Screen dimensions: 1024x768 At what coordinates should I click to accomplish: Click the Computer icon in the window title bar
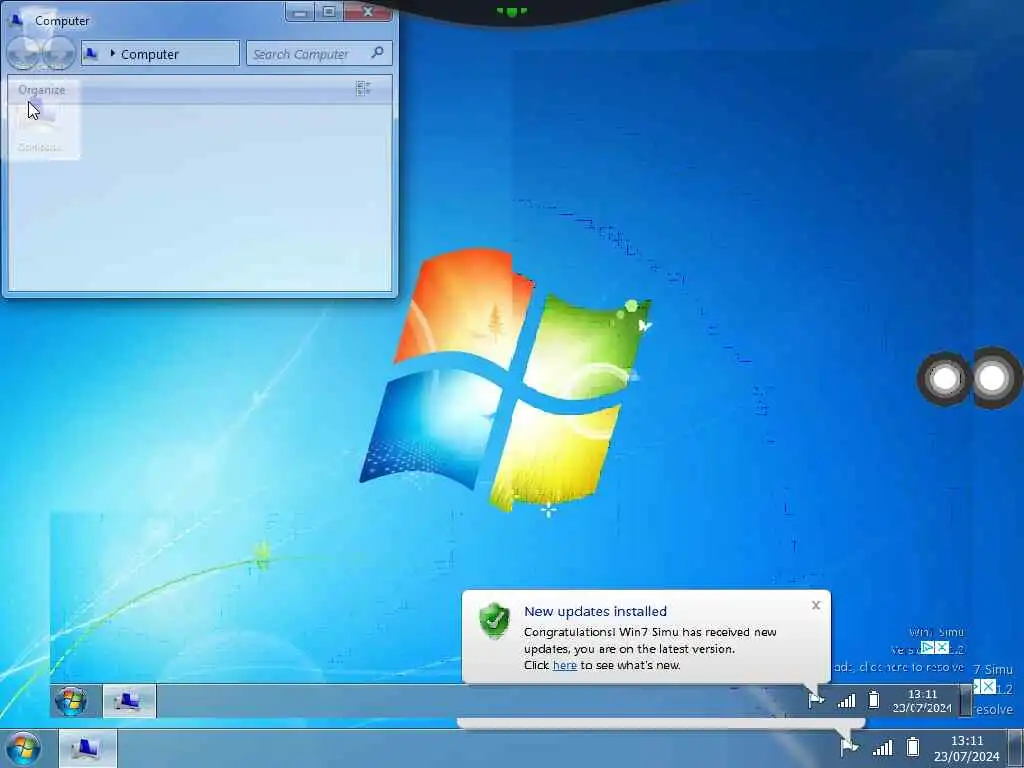17,20
